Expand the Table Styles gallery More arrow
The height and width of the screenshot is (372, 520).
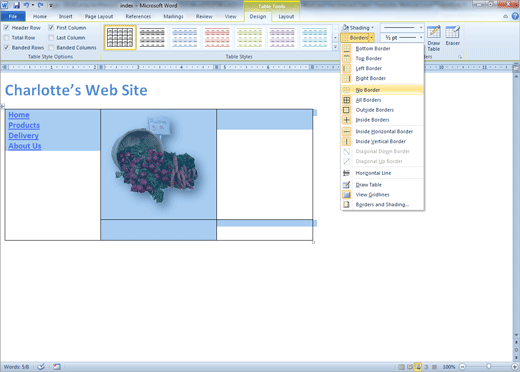335,47
